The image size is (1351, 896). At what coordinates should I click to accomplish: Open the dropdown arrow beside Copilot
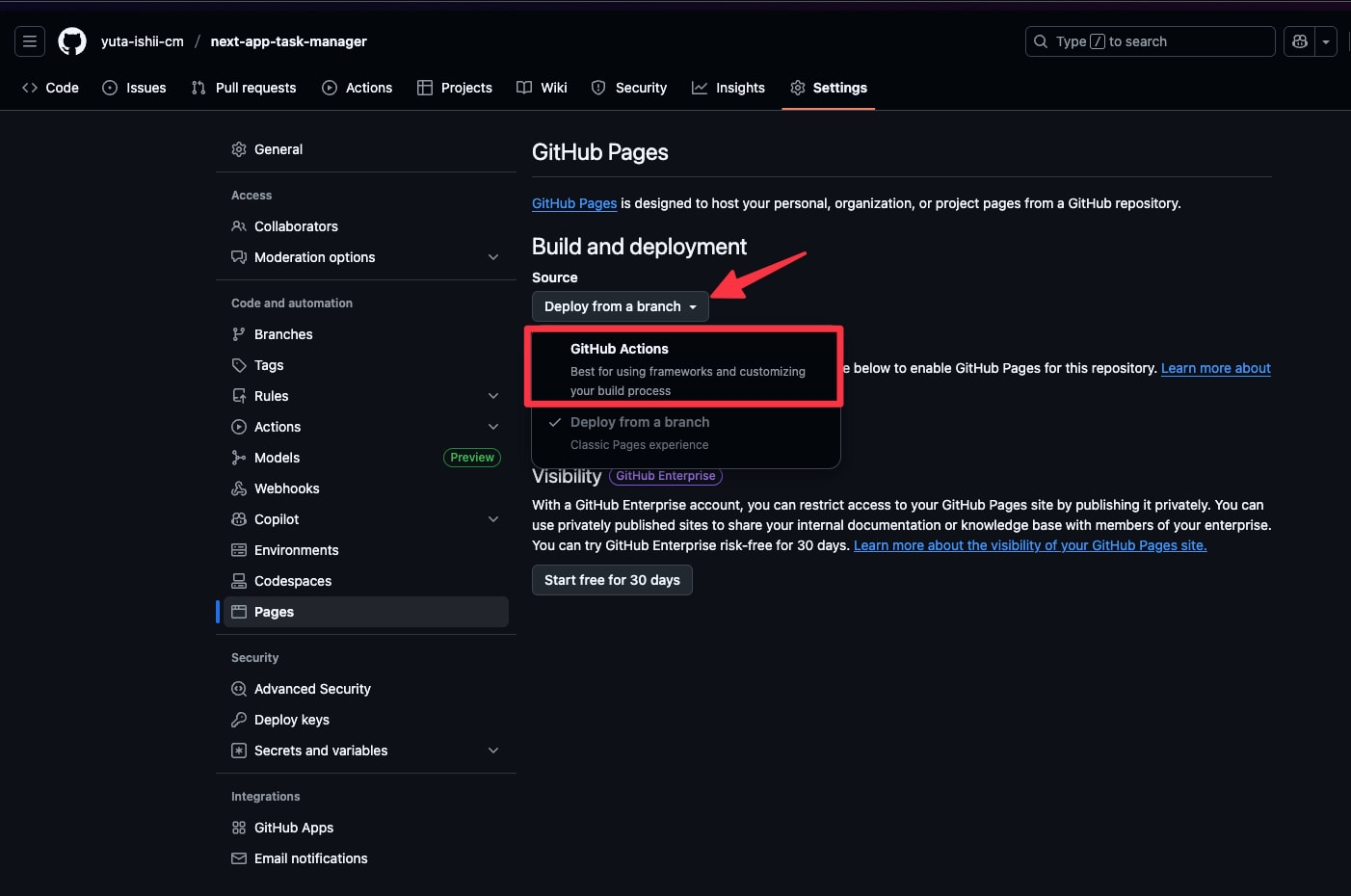pos(1326,41)
